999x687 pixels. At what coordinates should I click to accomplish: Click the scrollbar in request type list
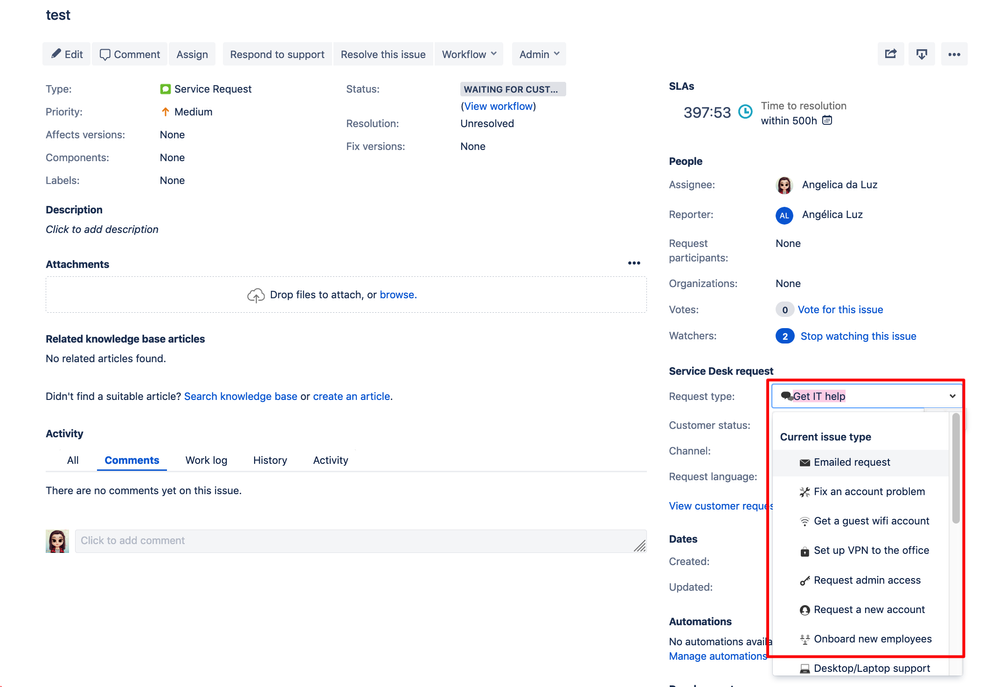[x=956, y=468]
